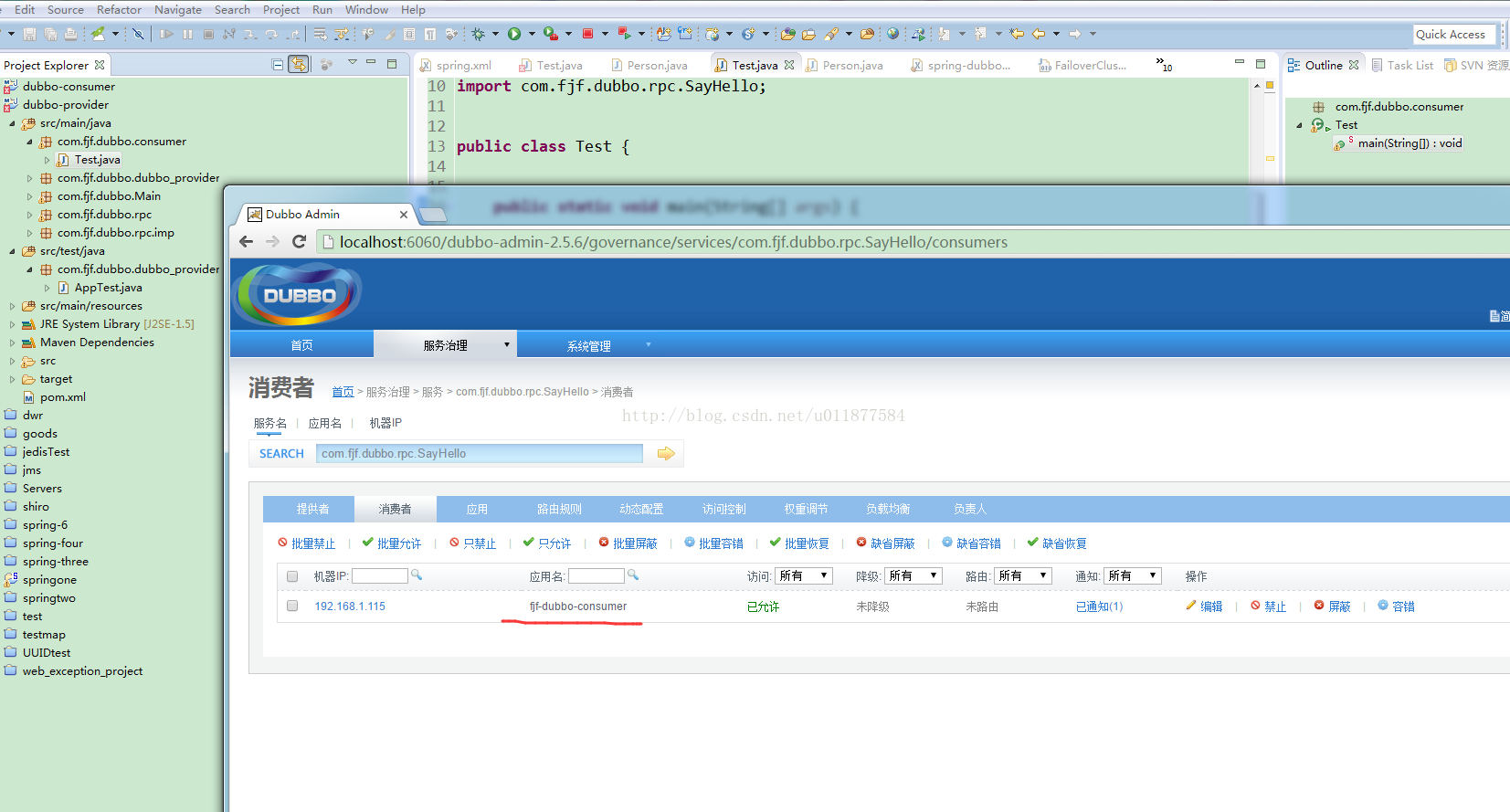Viewport: 1510px width, 812px height.
Task: Click pencil 编辑 for fjf-dubbo-consumer row
Action: (1204, 606)
